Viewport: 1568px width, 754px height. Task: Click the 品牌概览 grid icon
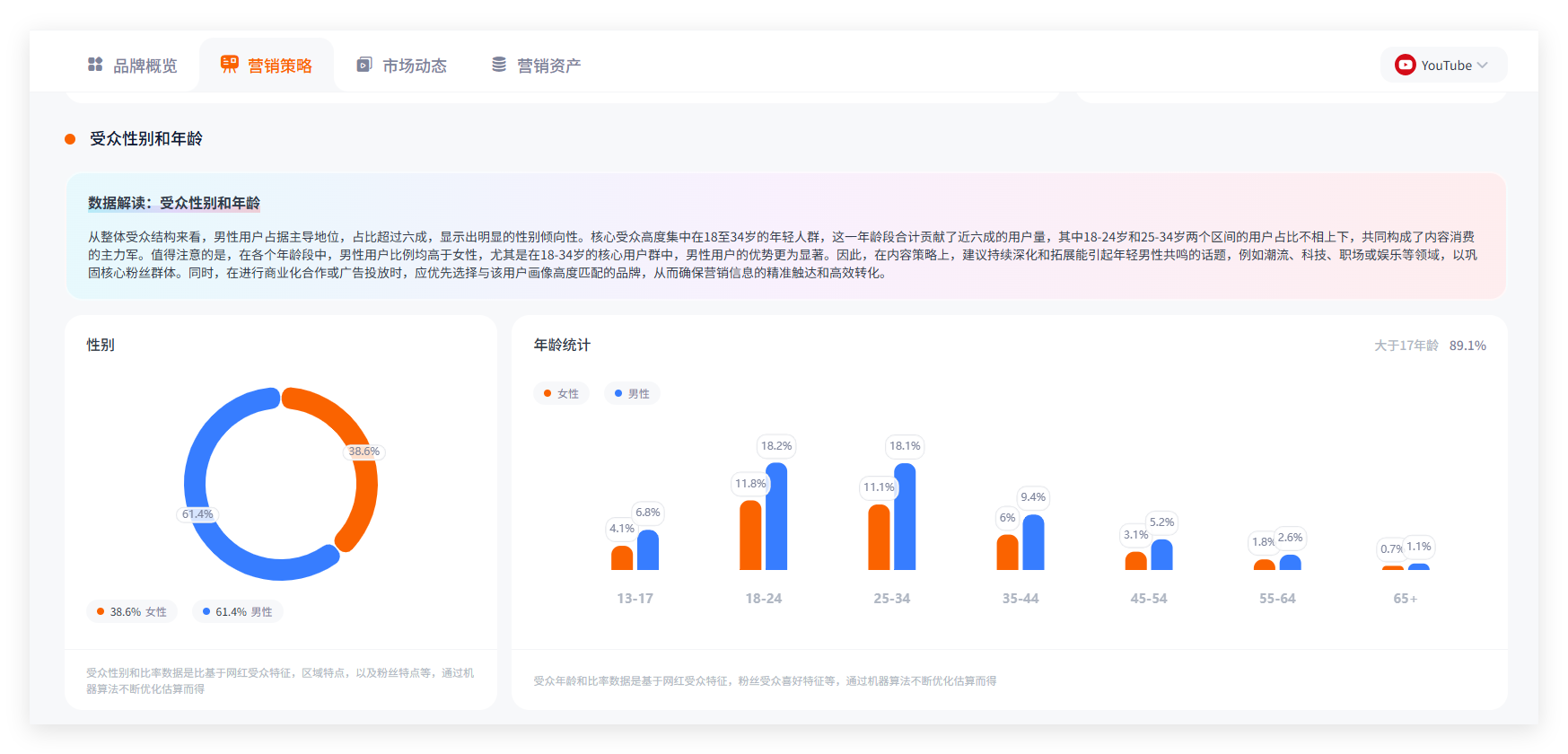pyautogui.click(x=95, y=65)
